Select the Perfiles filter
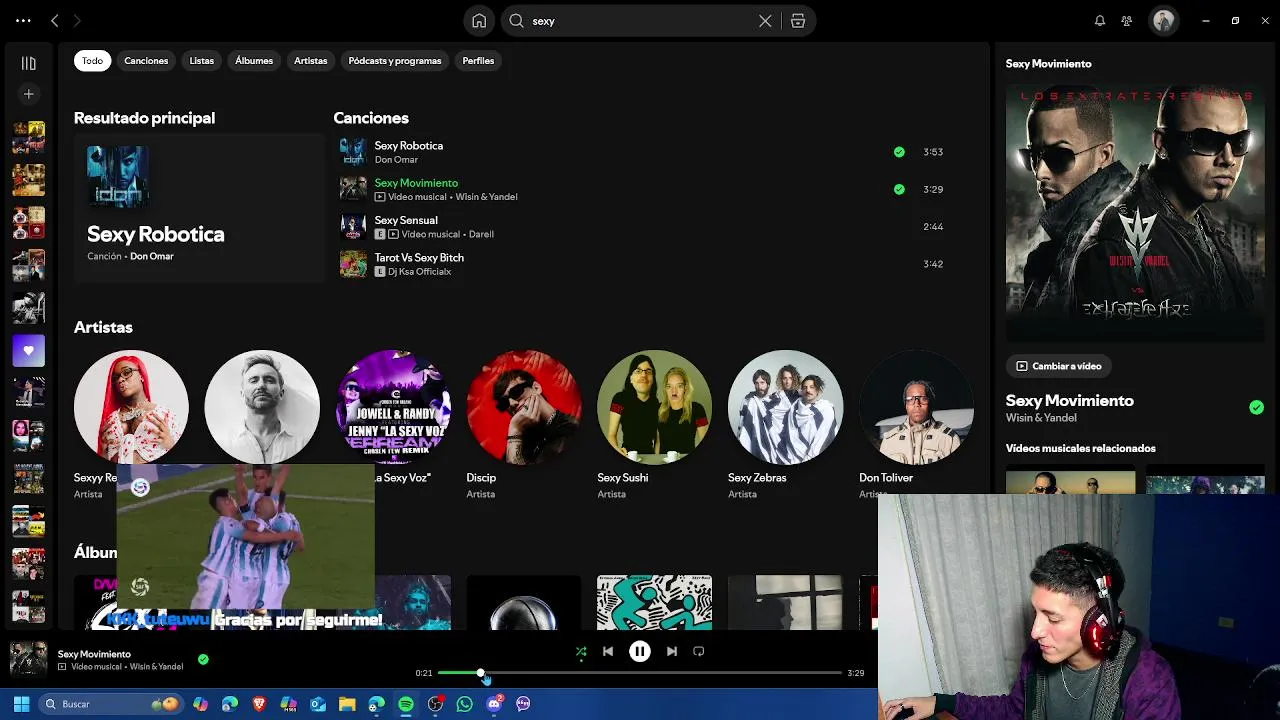The image size is (1280, 720). [478, 61]
